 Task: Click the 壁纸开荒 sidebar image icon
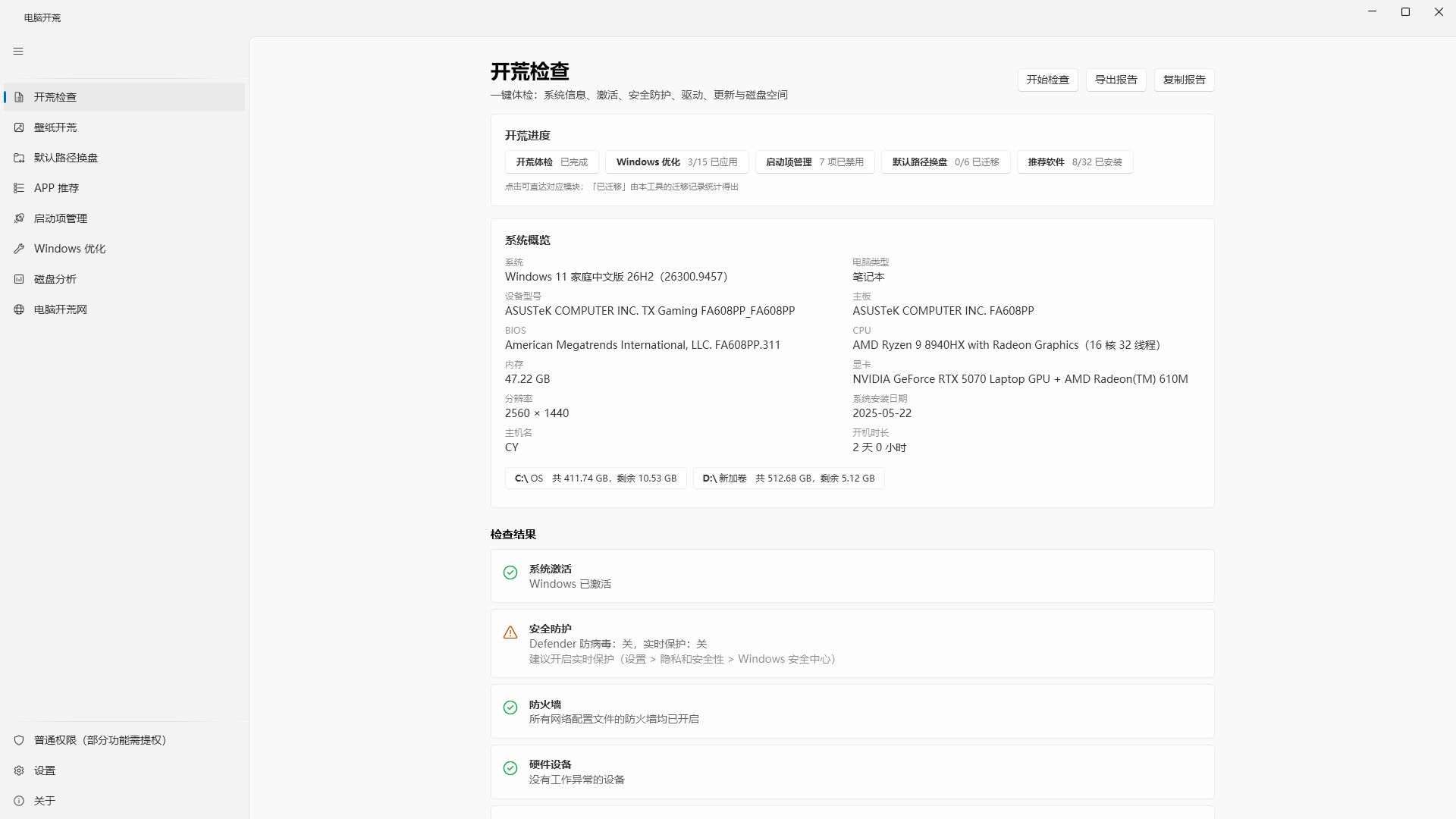[19, 127]
